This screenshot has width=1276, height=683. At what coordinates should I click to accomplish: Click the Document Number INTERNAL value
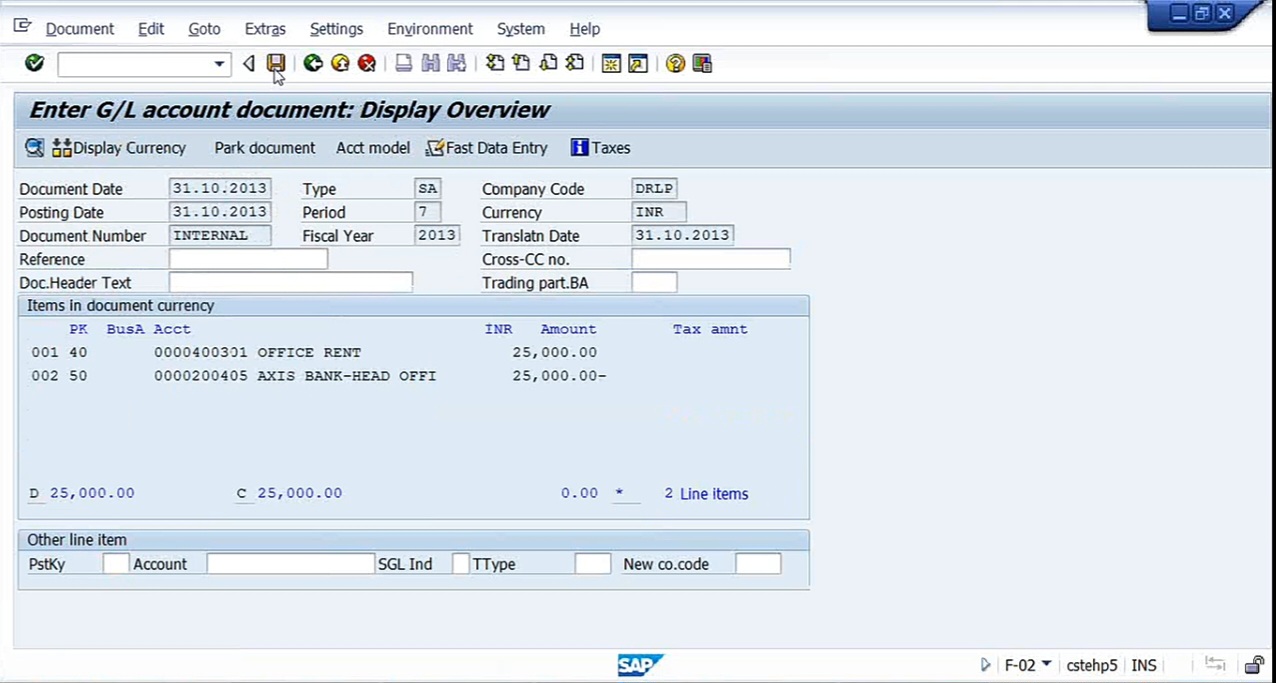click(220, 236)
